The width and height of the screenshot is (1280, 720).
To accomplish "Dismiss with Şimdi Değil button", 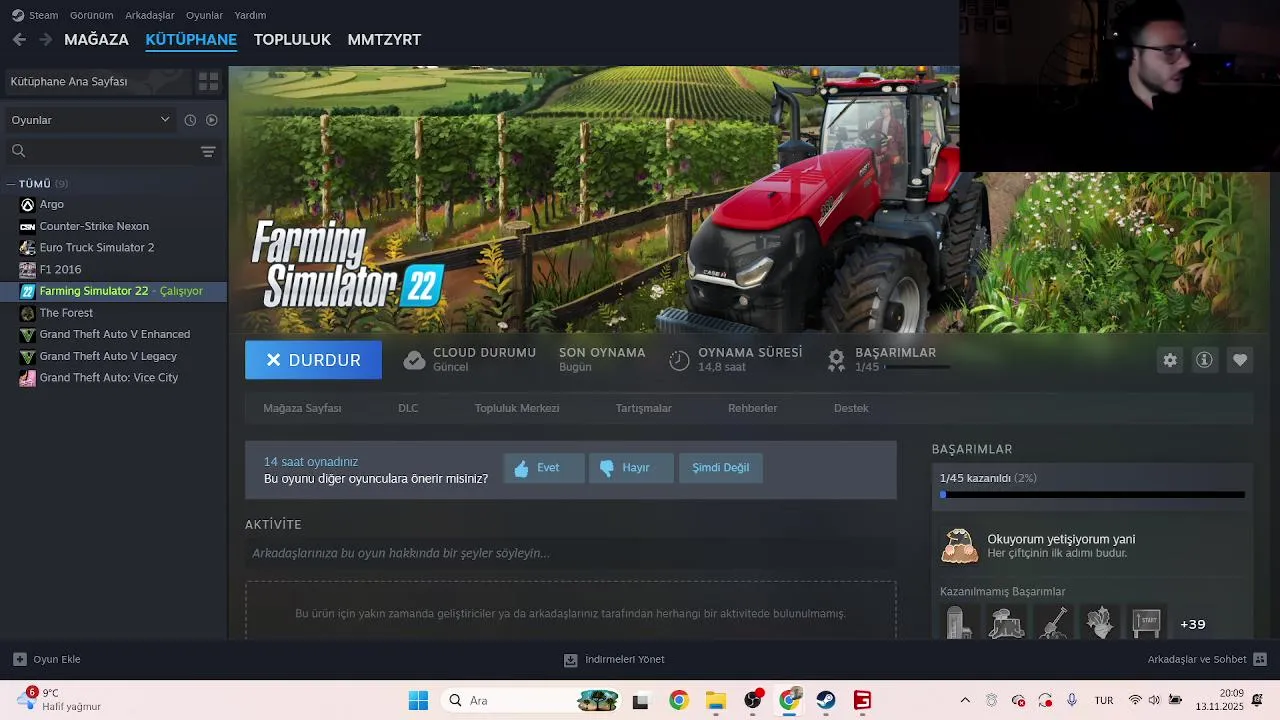I will click(x=721, y=468).
